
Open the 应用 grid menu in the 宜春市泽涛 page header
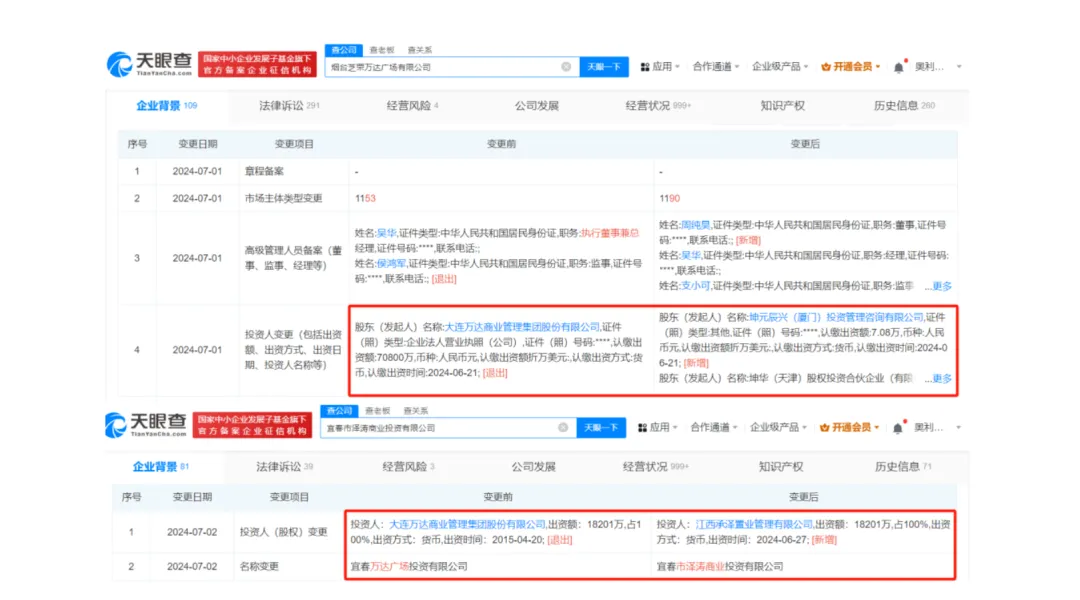(657, 428)
